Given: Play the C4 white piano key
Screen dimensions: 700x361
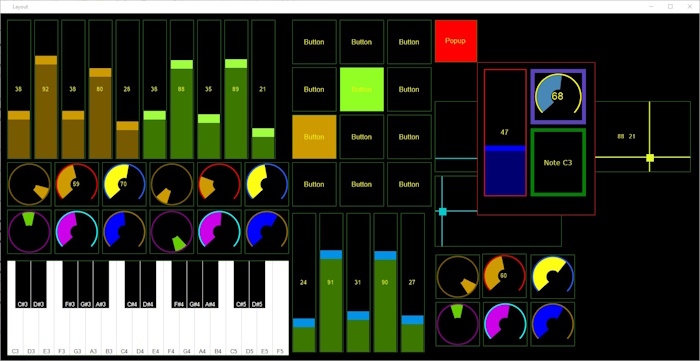Looking at the screenshot, I should pyautogui.click(x=124, y=330).
